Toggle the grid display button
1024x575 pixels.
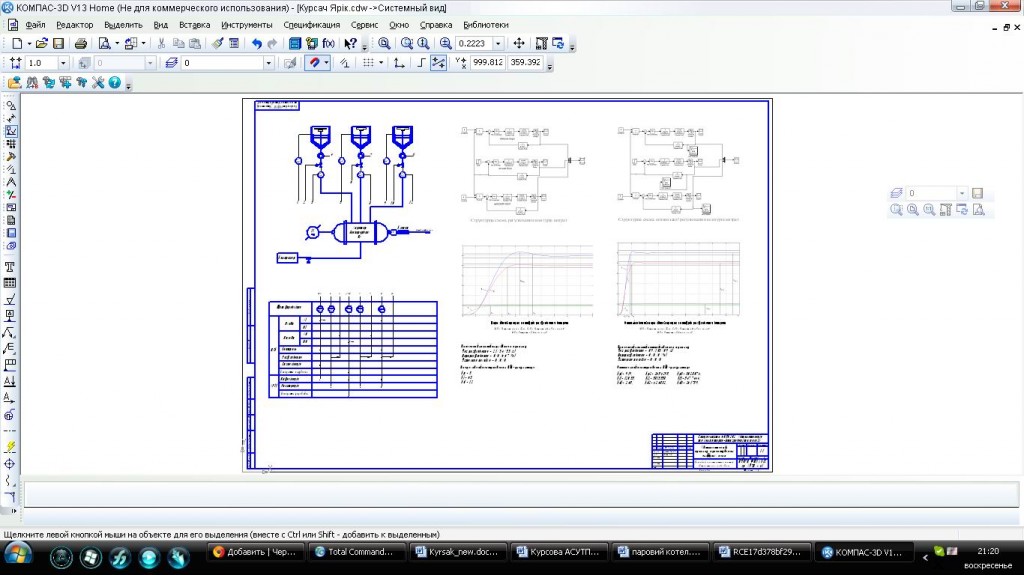(368, 63)
